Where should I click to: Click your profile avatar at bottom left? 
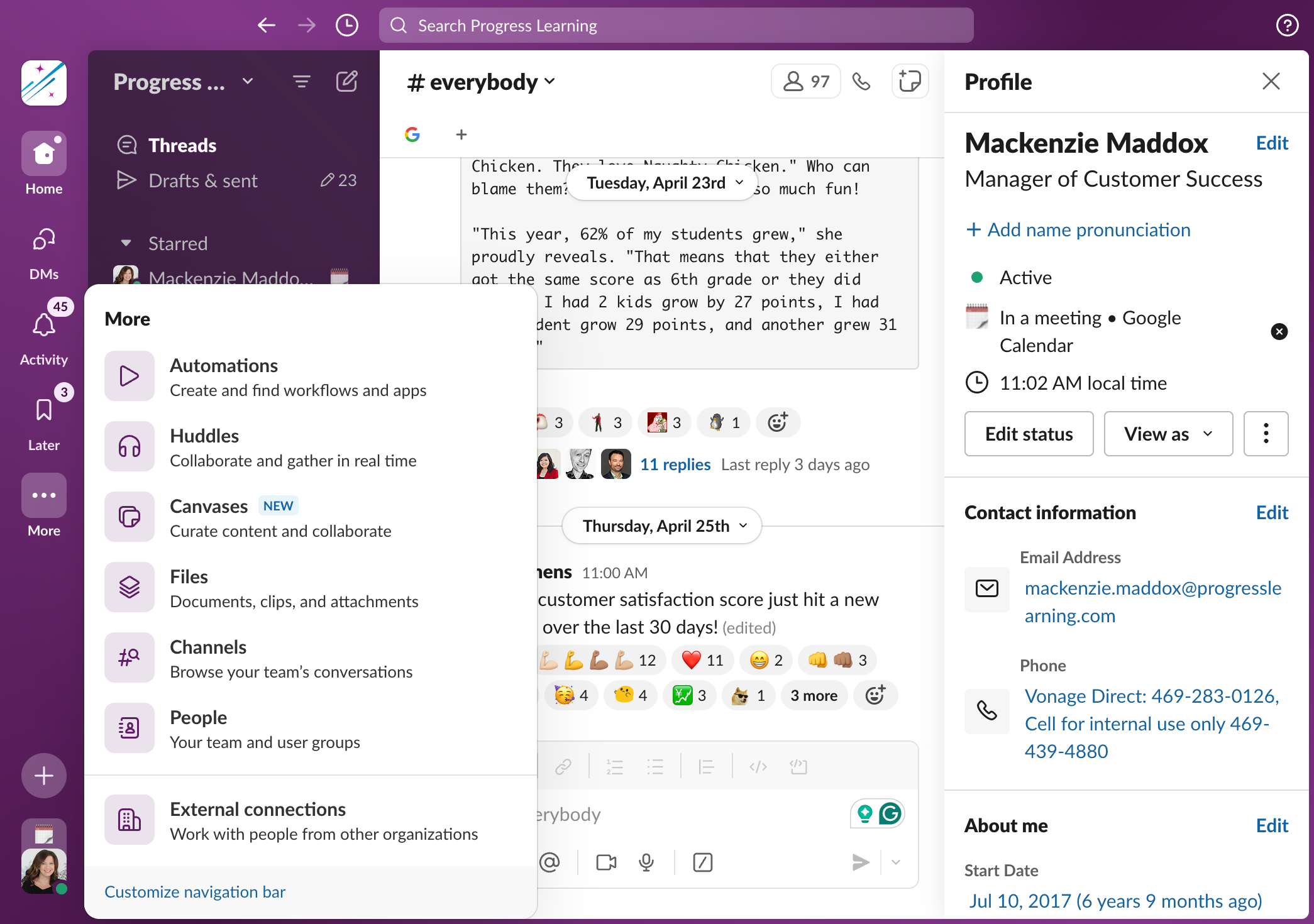coord(44,871)
